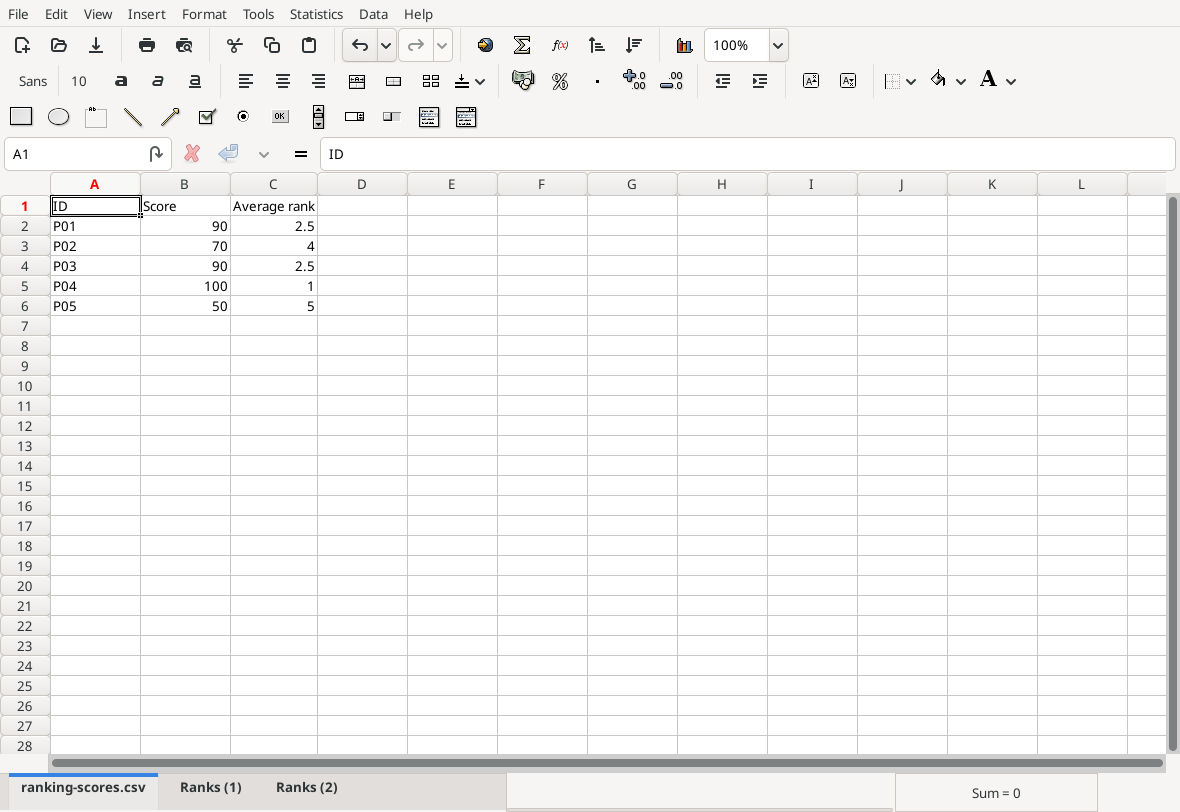Decrease cell indent

tap(722, 81)
